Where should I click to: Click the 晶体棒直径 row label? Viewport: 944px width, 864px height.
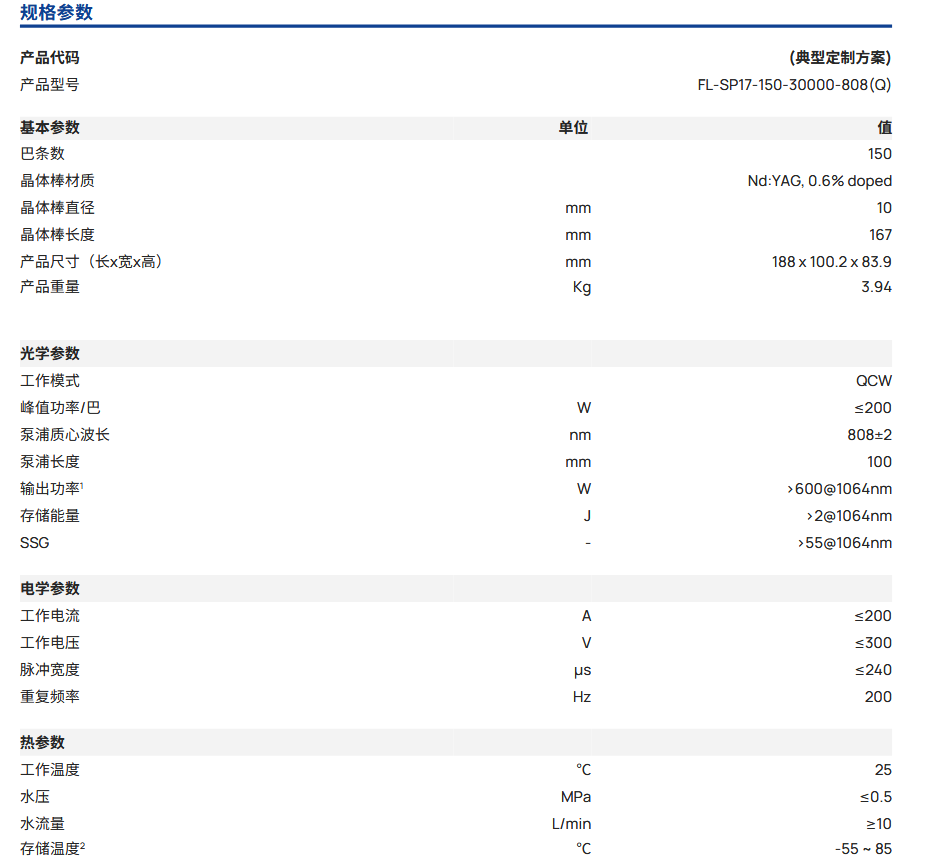click(x=58, y=208)
